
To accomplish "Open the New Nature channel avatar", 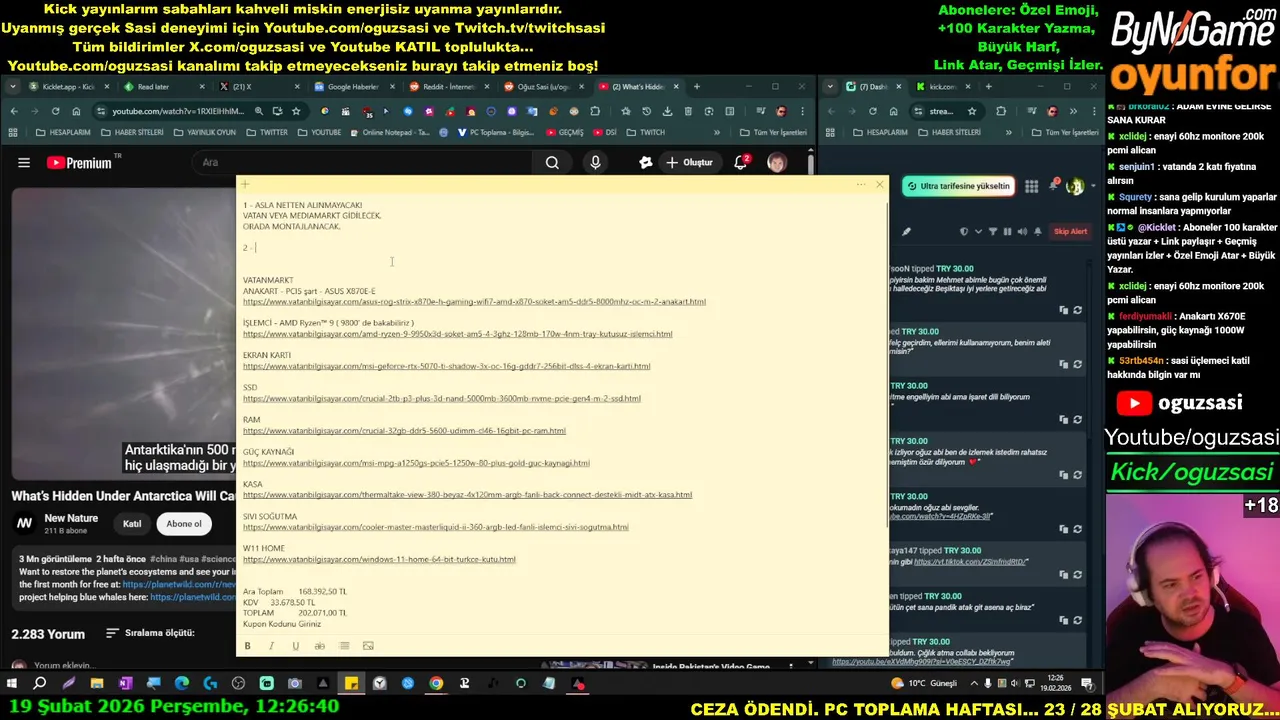I will pyautogui.click(x=25, y=523).
